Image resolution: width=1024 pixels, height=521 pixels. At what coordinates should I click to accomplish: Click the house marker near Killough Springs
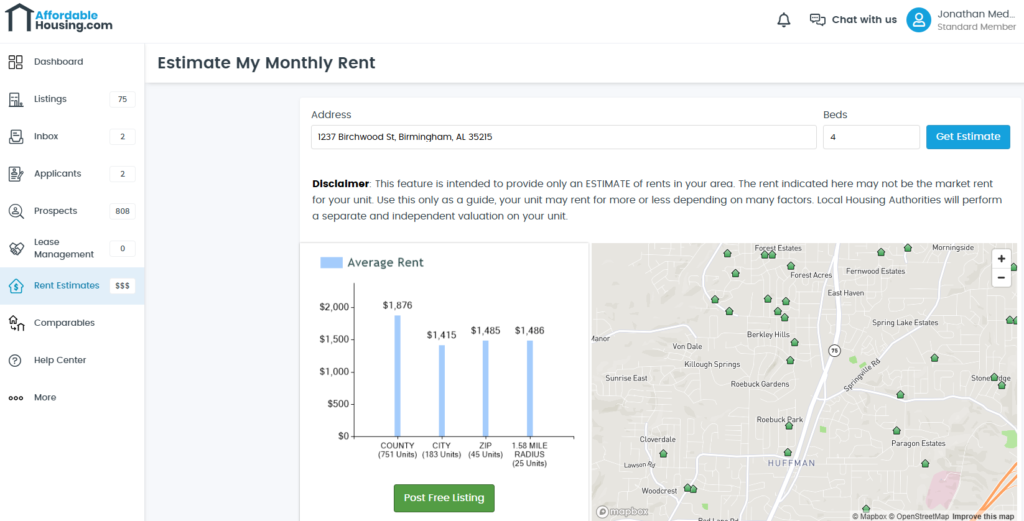tap(790, 360)
